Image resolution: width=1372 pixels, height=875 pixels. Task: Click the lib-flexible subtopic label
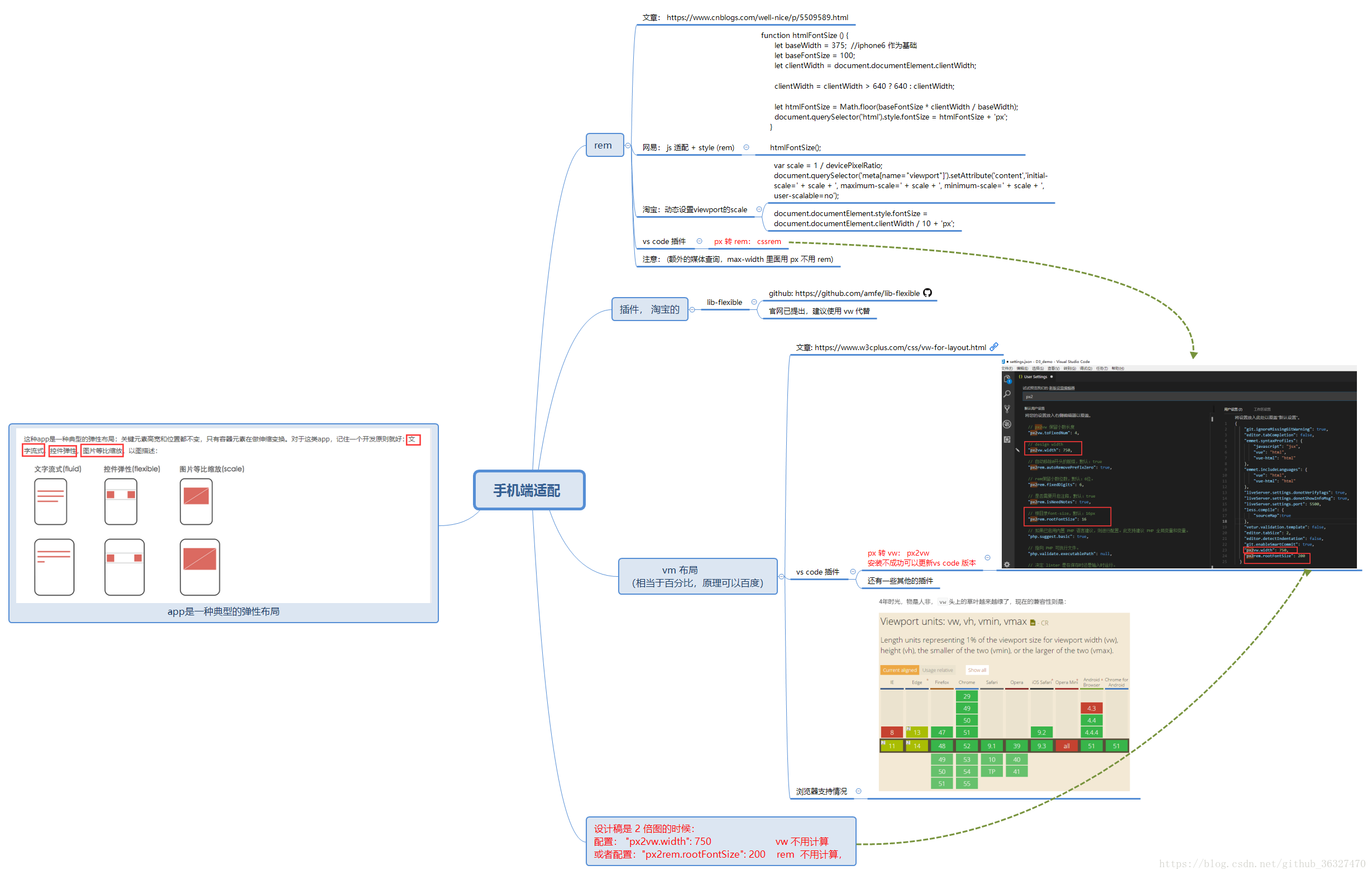click(x=724, y=303)
